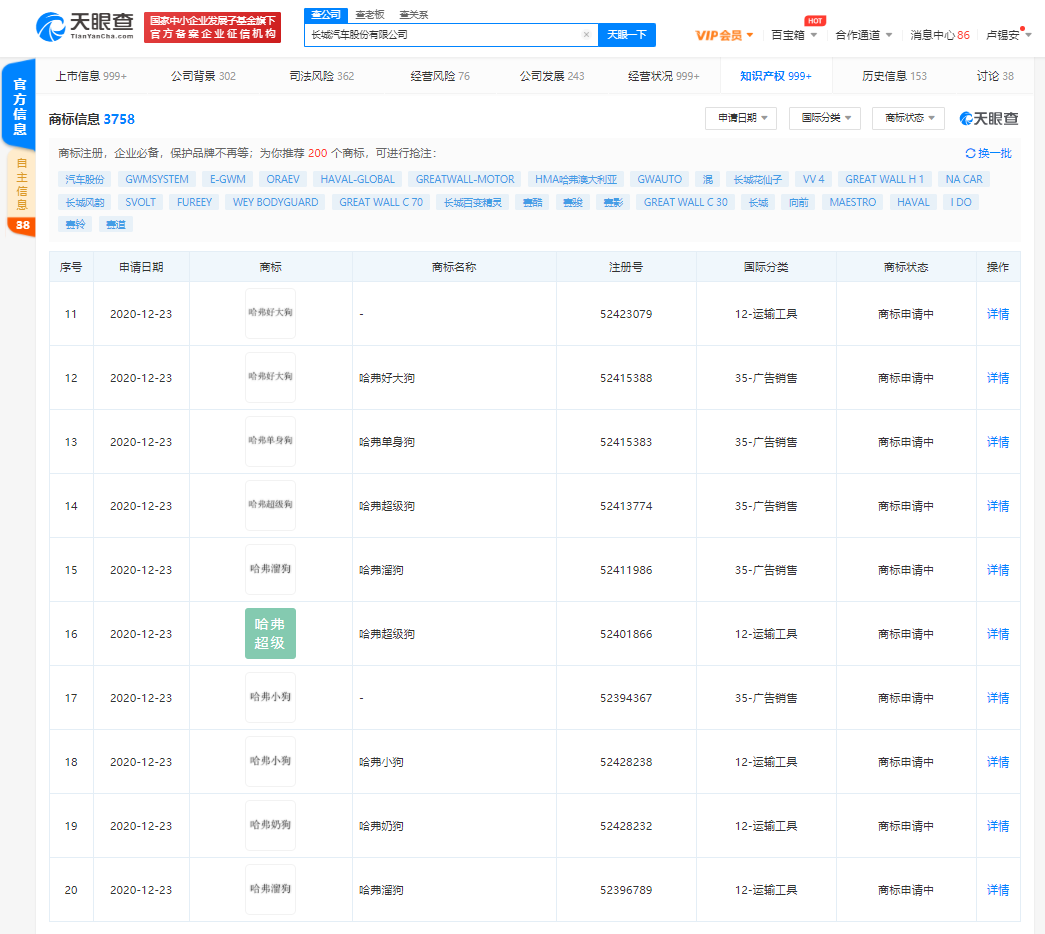Switch to the 查公司 search tab
The image size is (1045, 934).
coord(326,15)
